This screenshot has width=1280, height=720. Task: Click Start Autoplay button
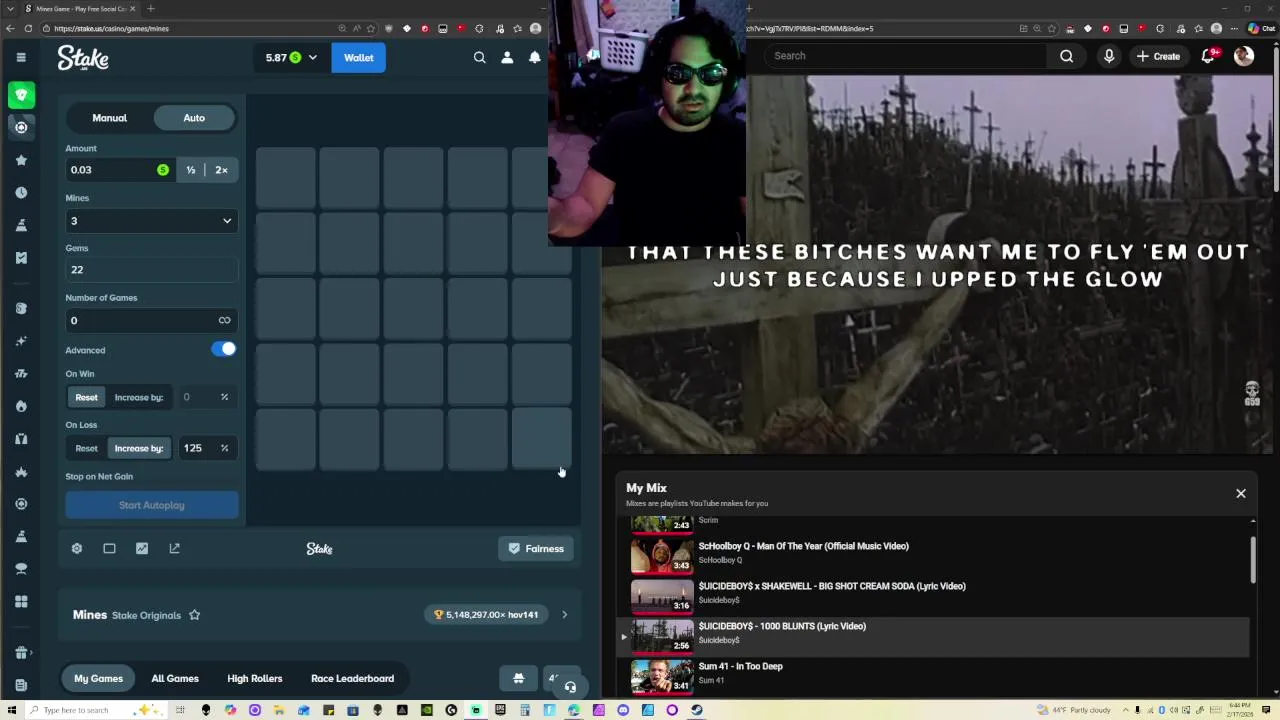click(x=152, y=505)
